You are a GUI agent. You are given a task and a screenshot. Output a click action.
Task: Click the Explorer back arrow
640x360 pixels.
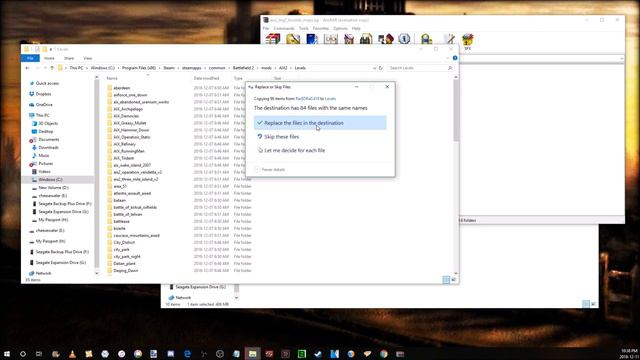coord(27,68)
